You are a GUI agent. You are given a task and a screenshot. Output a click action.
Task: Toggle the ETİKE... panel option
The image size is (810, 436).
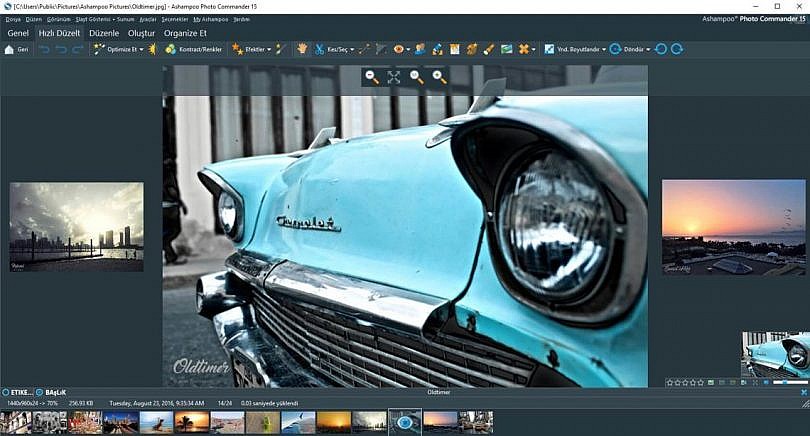pyautogui.click(x=18, y=393)
